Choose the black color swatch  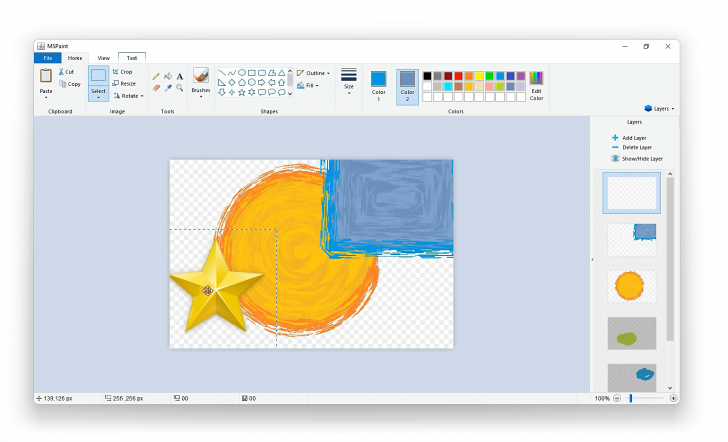click(427, 76)
